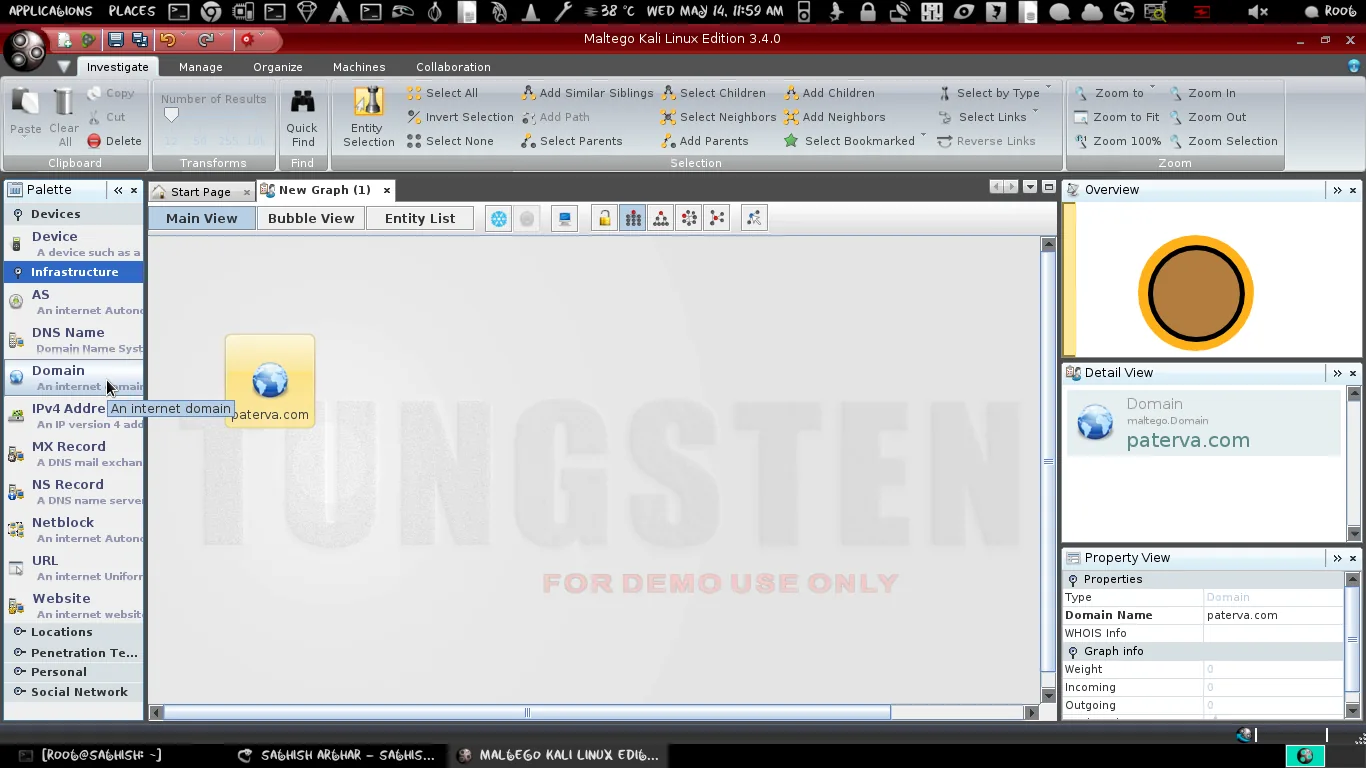
Task: Switch to the Machines ribbon tab
Action: [x=359, y=67]
